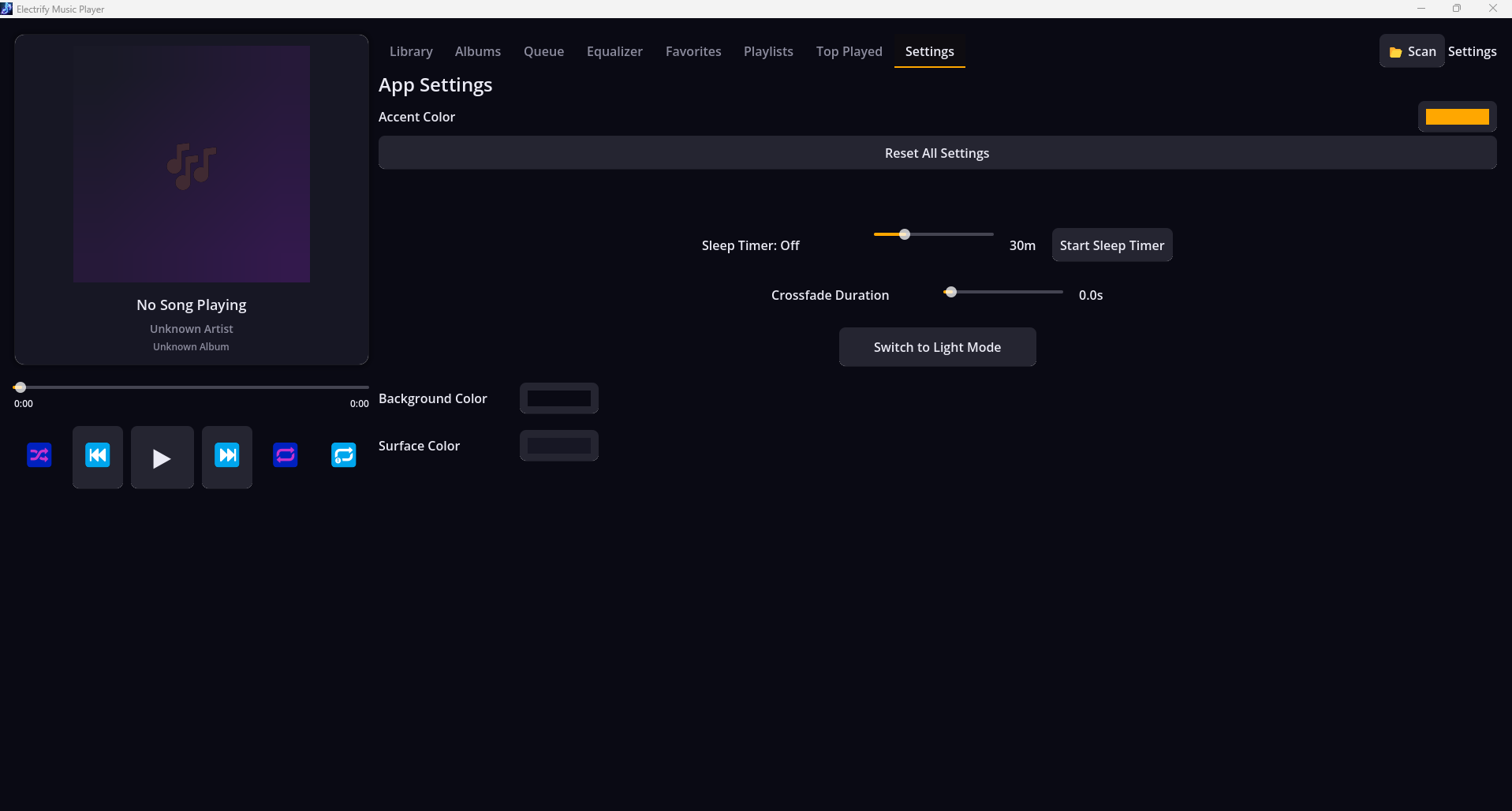Click the 'Background Color' label
This screenshot has width=1512, height=811.
click(x=433, y=398)
